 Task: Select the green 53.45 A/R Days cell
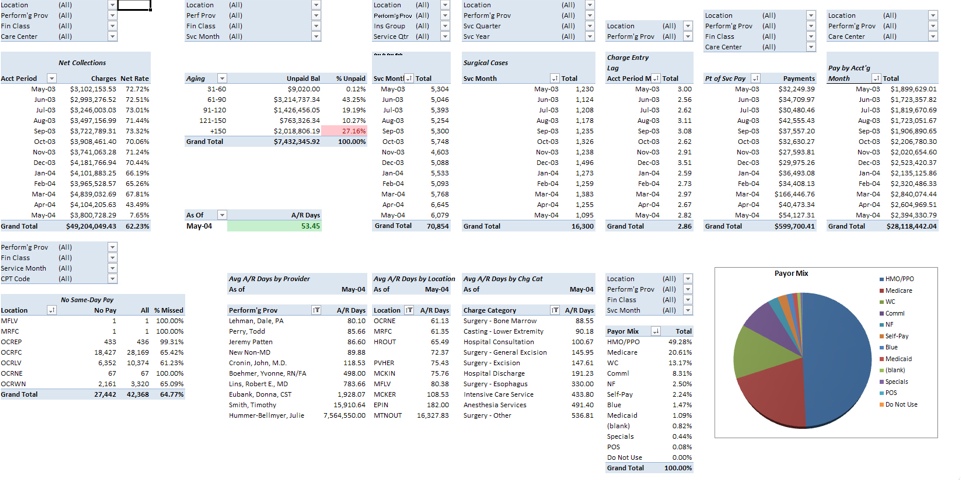275,226
